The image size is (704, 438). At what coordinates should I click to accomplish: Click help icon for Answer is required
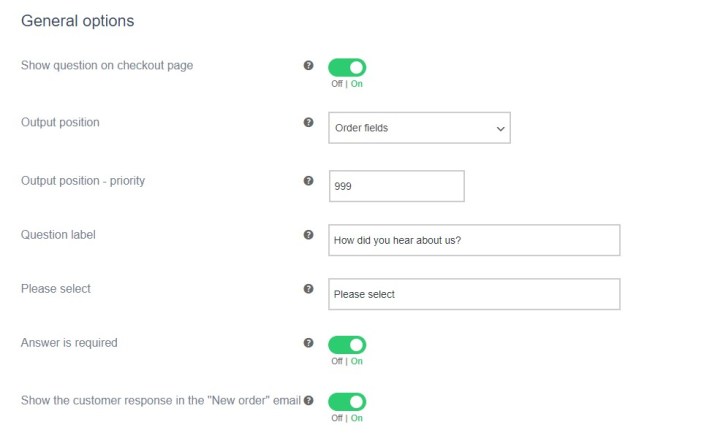308,343
